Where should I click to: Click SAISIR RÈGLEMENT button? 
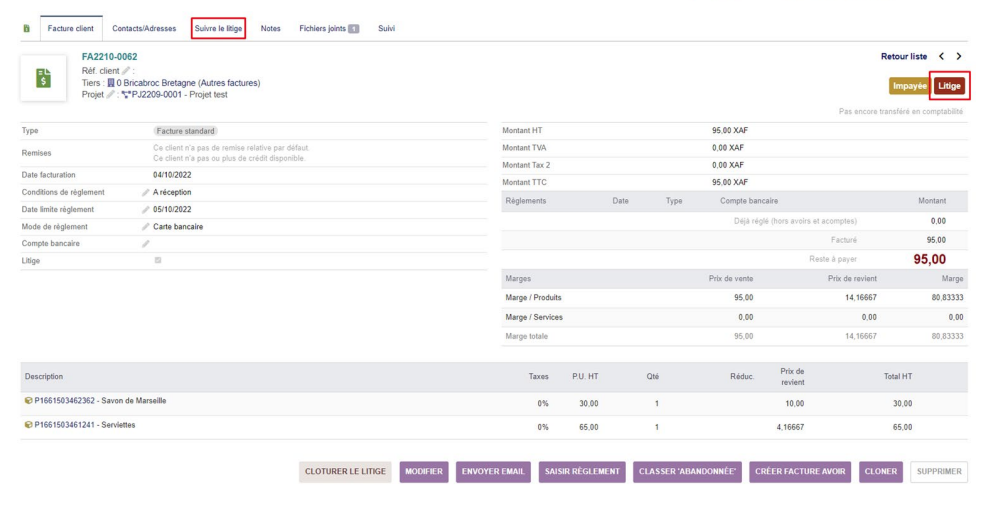coord(582,472)
